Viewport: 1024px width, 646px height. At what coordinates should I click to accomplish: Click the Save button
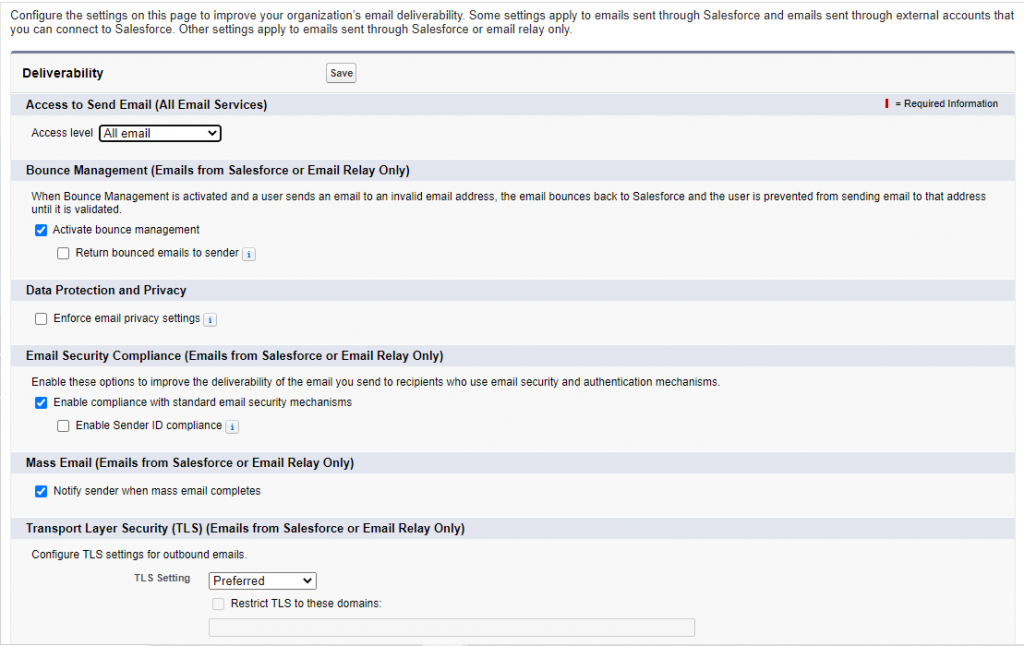tap(340, 72)
